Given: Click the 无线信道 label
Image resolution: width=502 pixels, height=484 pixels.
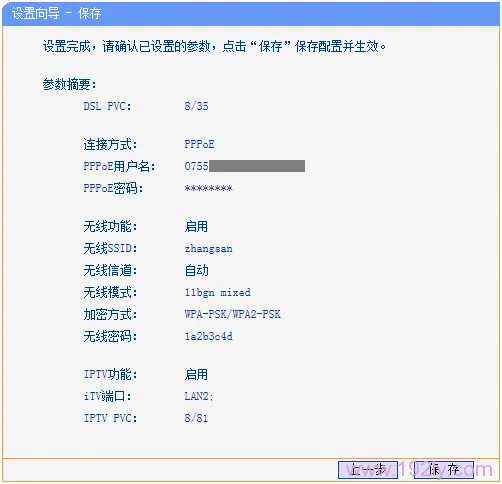Looking at the screenshot, I should 110,271.
